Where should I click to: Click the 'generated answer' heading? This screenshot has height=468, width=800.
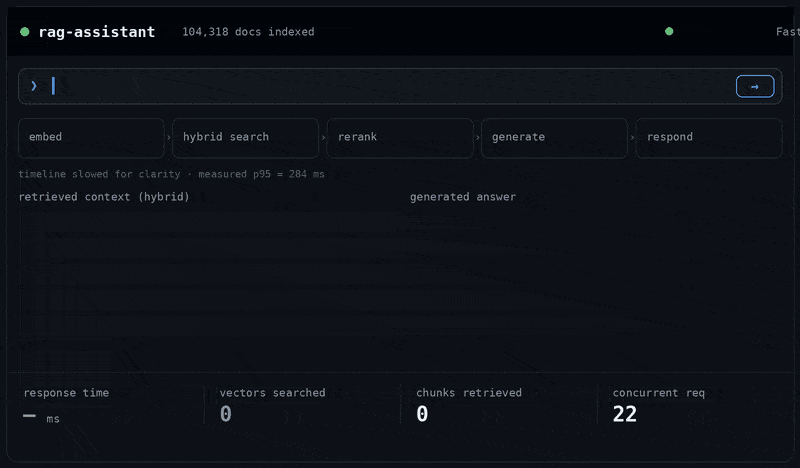[x=463, y=197]
